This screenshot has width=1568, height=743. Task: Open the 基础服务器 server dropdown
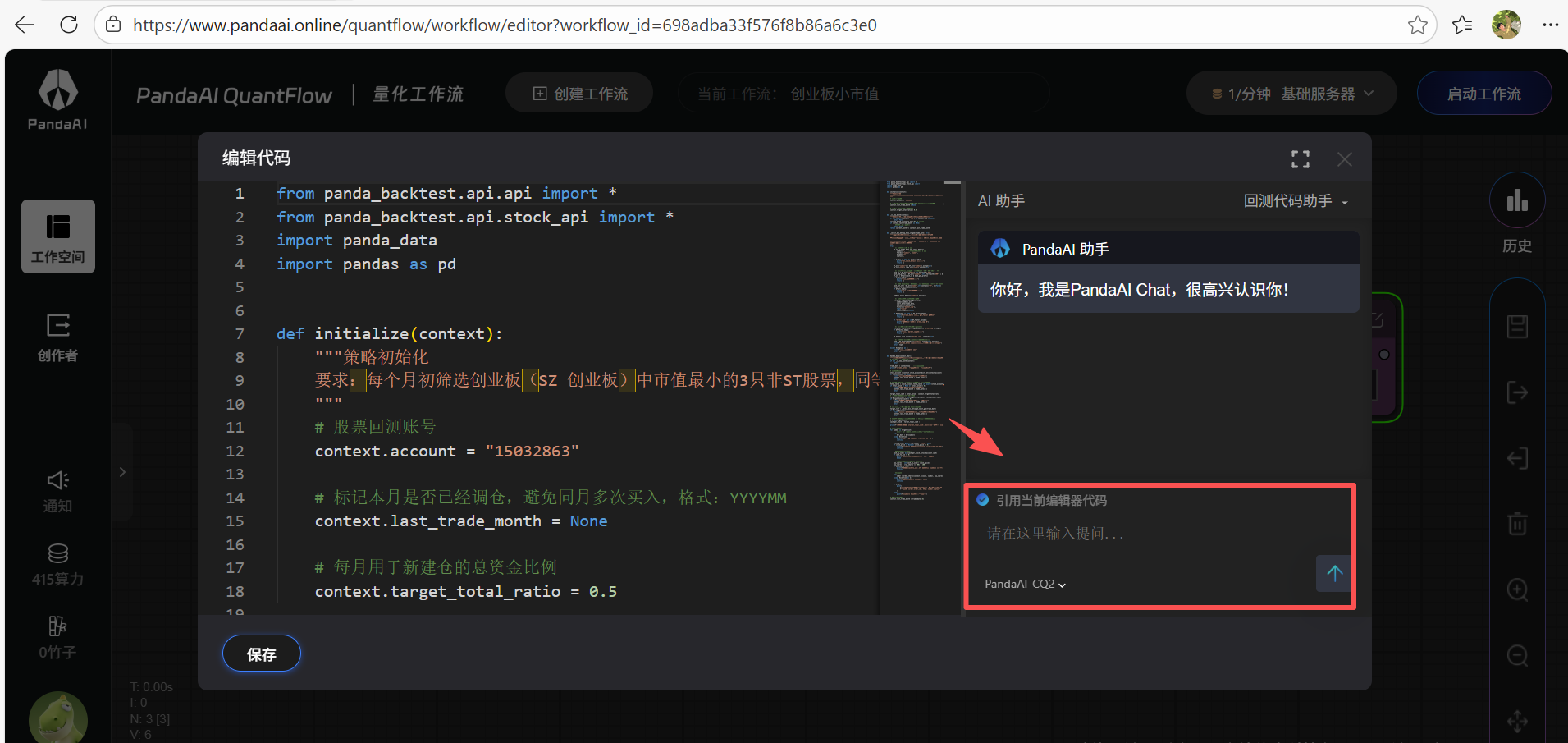[1291, 94]
